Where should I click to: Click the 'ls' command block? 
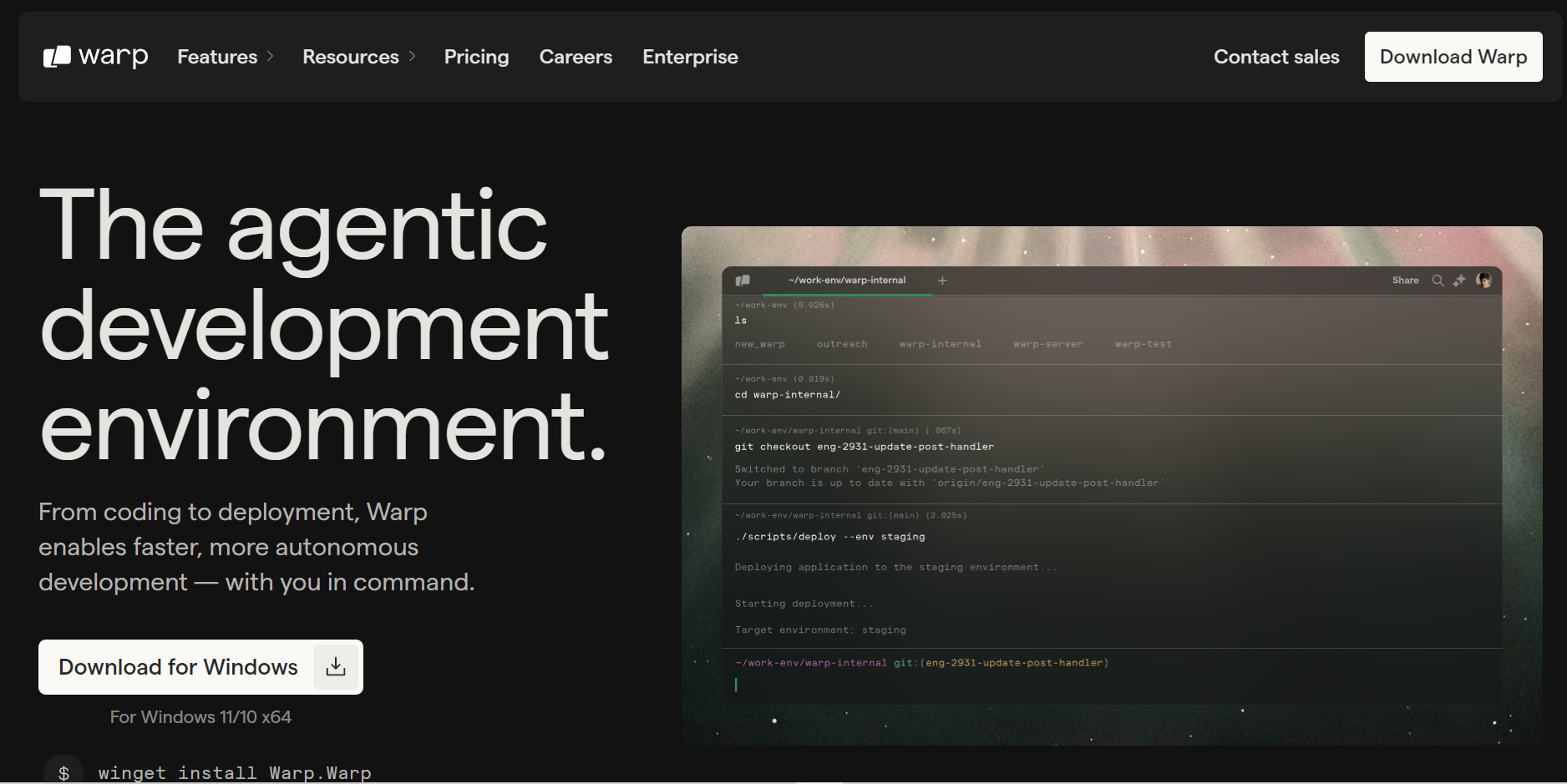(741, 321)
